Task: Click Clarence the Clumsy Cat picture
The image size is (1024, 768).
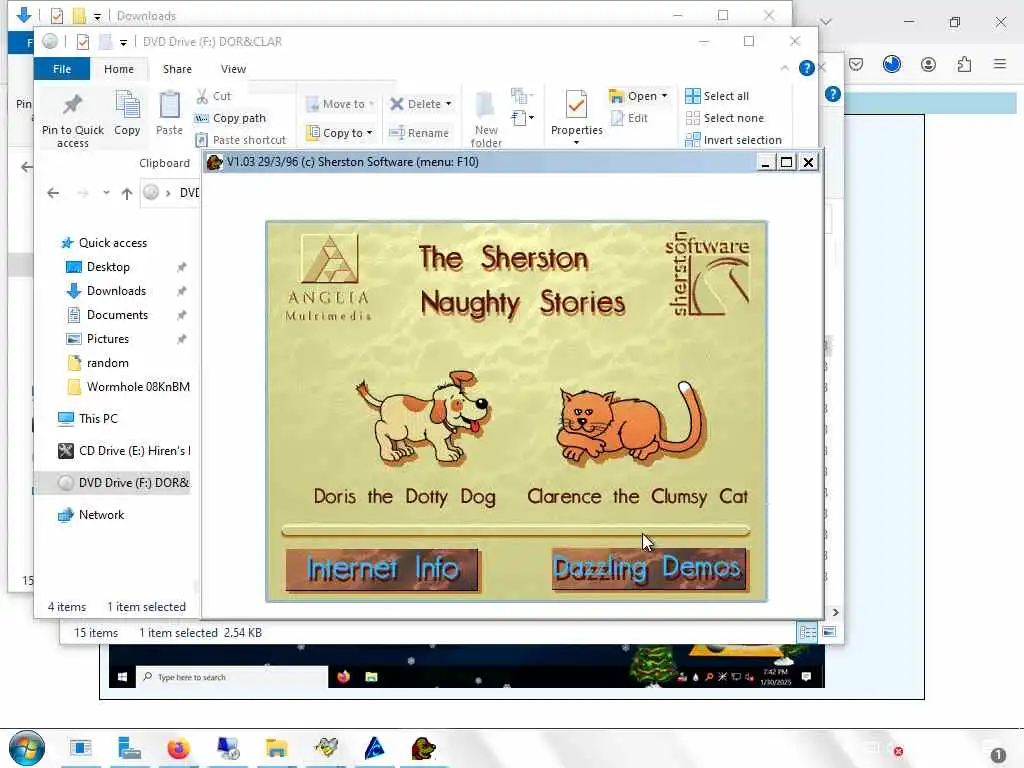Action: tap(632, 422)
